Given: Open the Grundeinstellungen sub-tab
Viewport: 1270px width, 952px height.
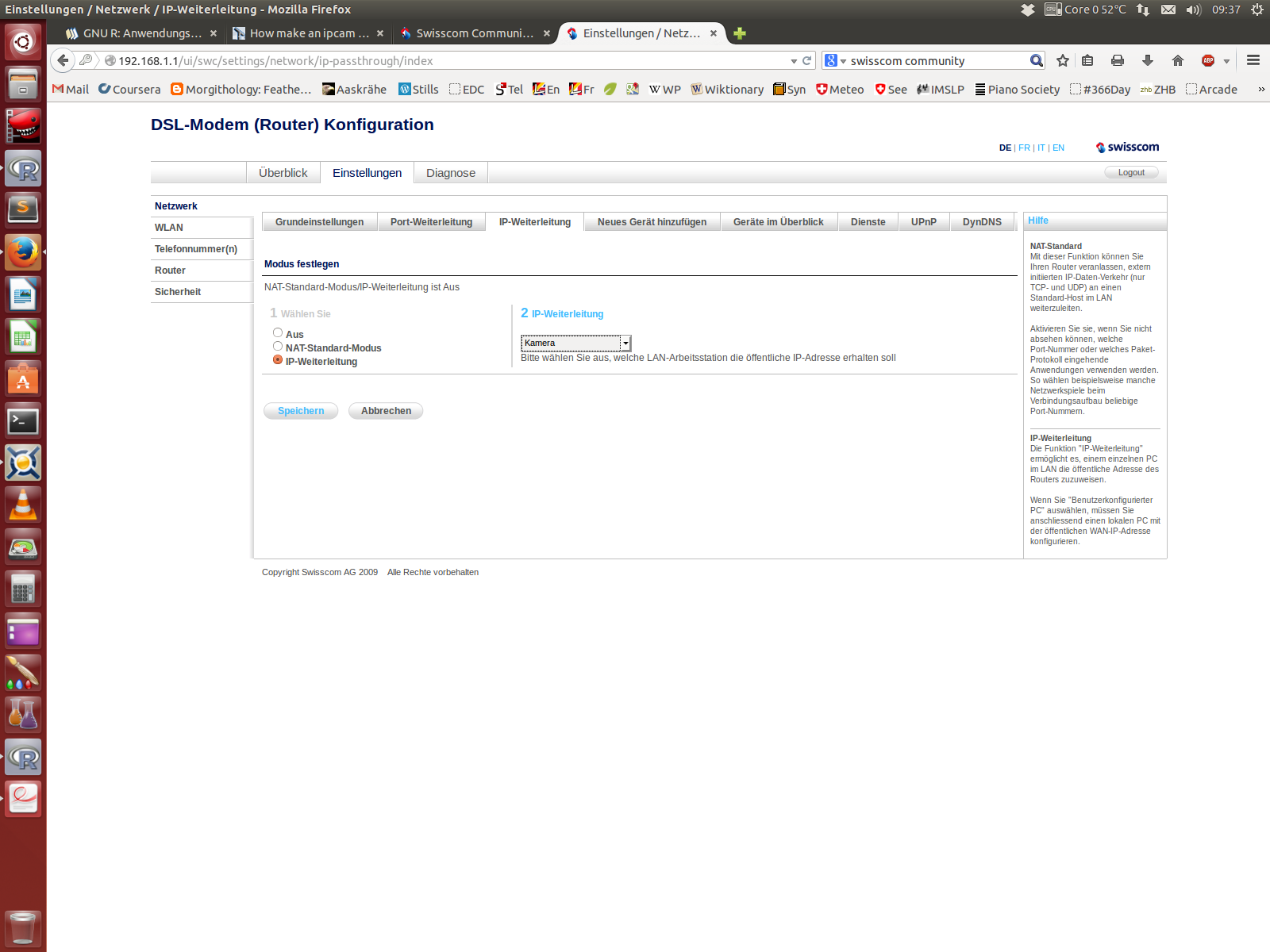Looking at the screenshot, I should (319, 222).
